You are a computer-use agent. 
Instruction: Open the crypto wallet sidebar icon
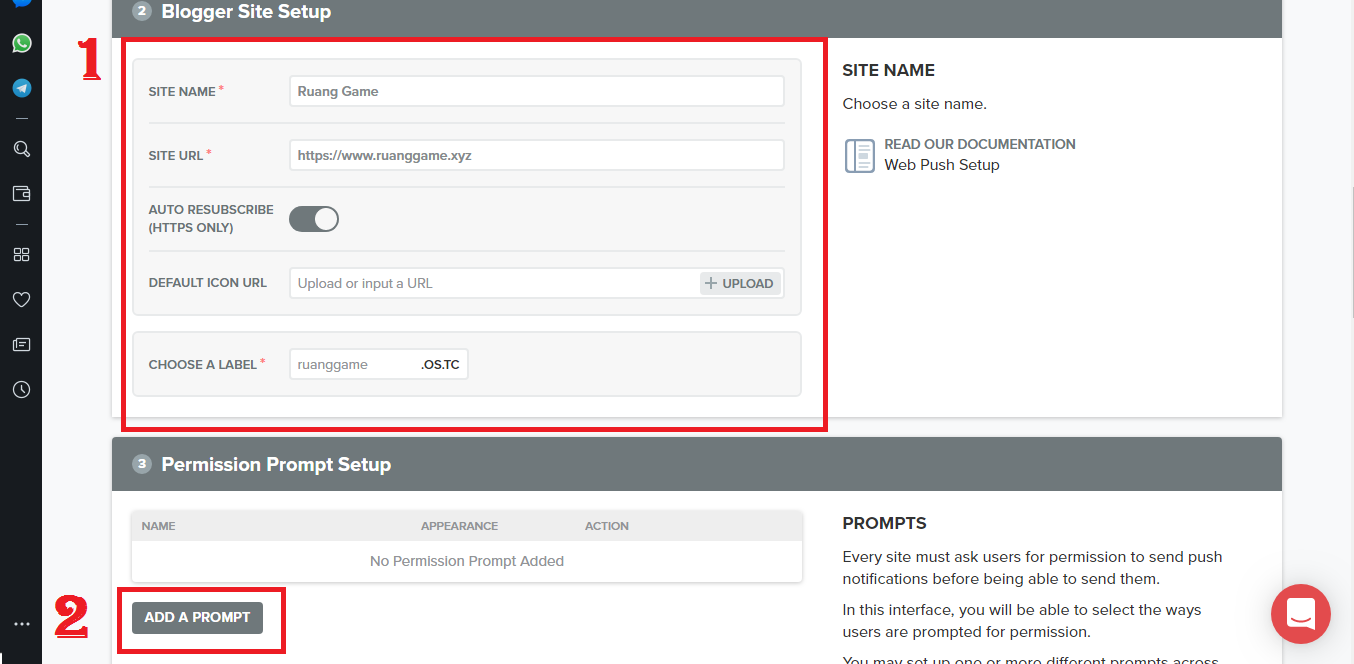(21, 193)
